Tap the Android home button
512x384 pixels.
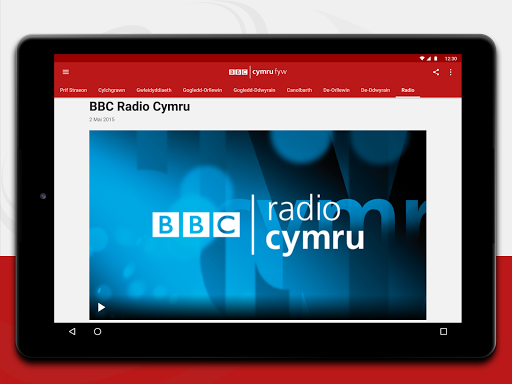pyautogui.click(x=97, y=332)
